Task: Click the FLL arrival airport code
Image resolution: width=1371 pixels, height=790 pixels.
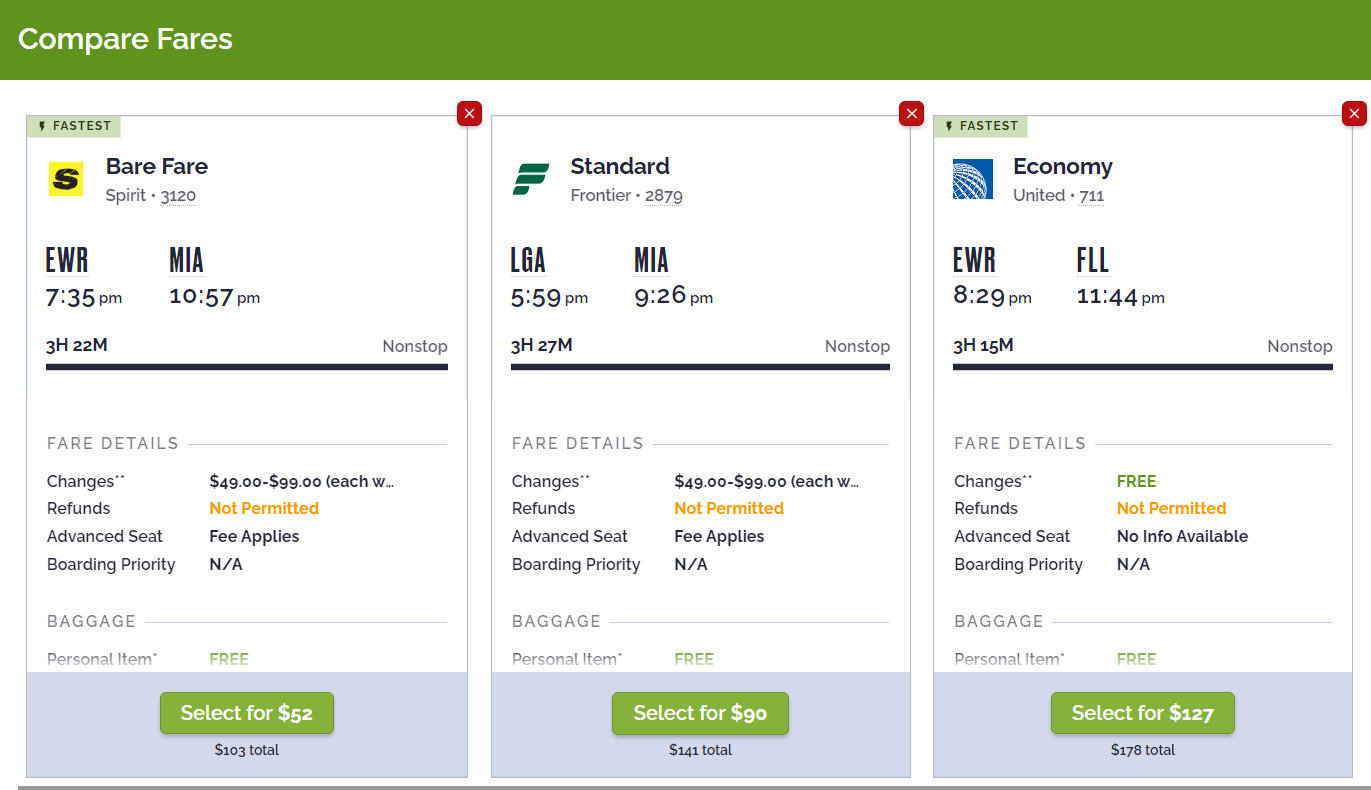Action: pyautogui.click(x=1093, y=261)
